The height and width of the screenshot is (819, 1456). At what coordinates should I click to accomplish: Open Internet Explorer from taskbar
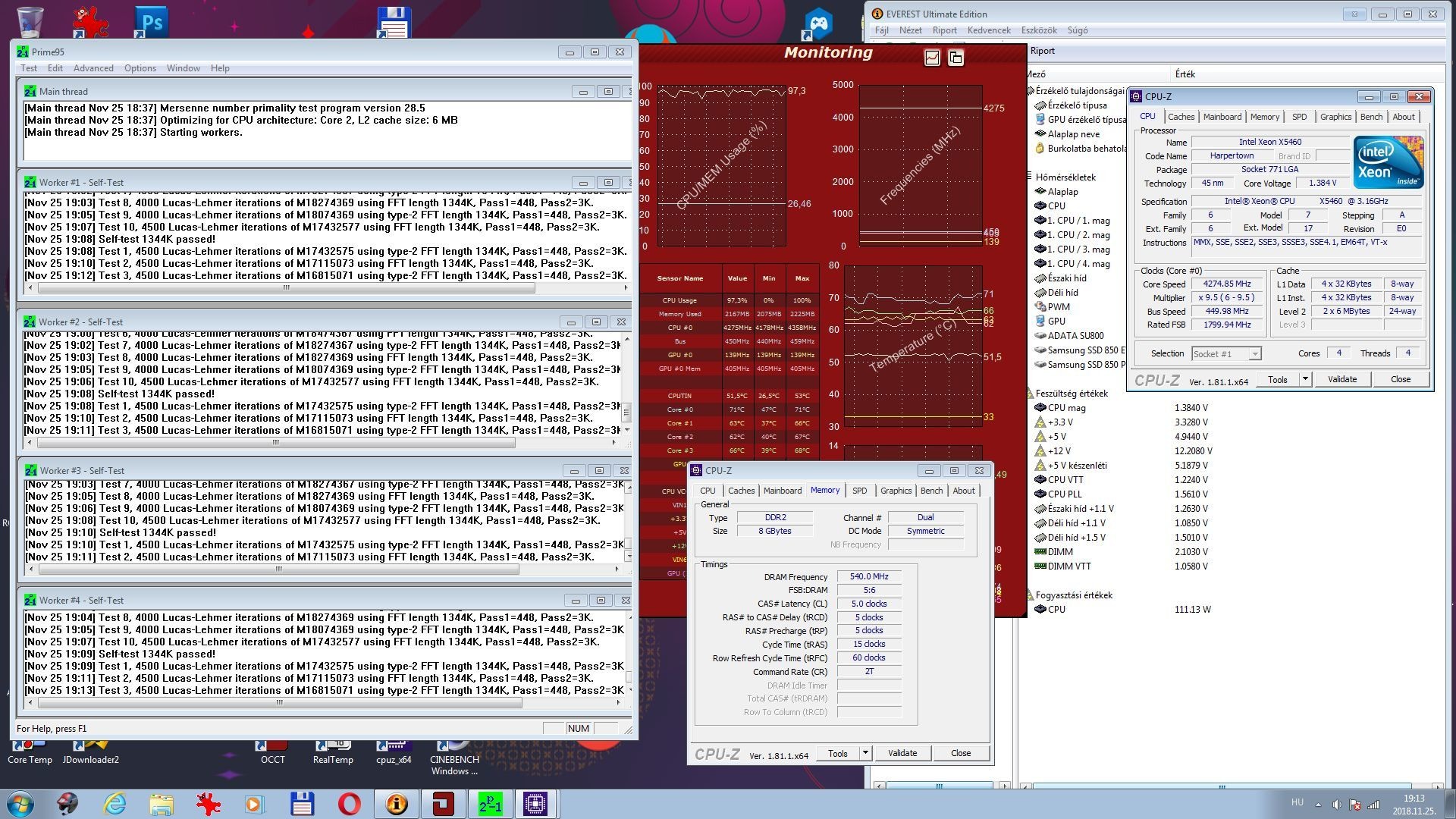tap(115, 803)
